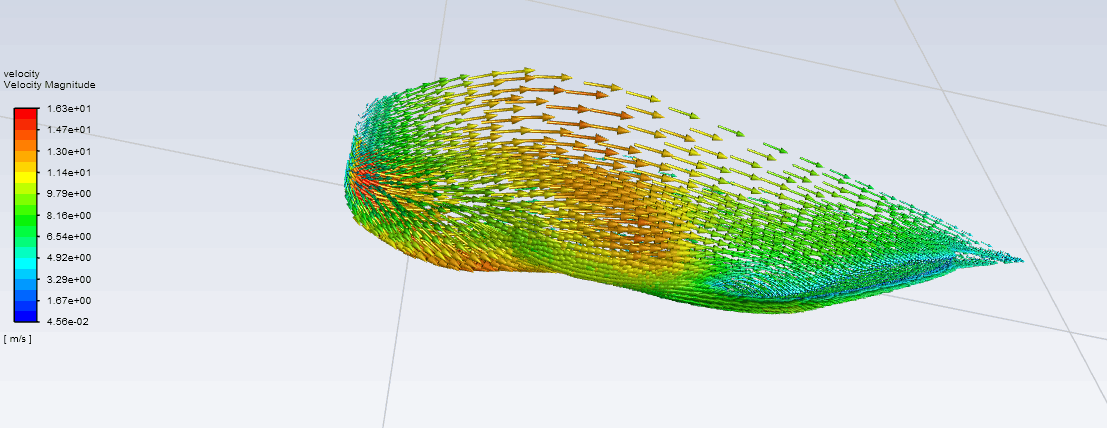Select the 'Velocity Magnitude' legend label

pos(49,85)
